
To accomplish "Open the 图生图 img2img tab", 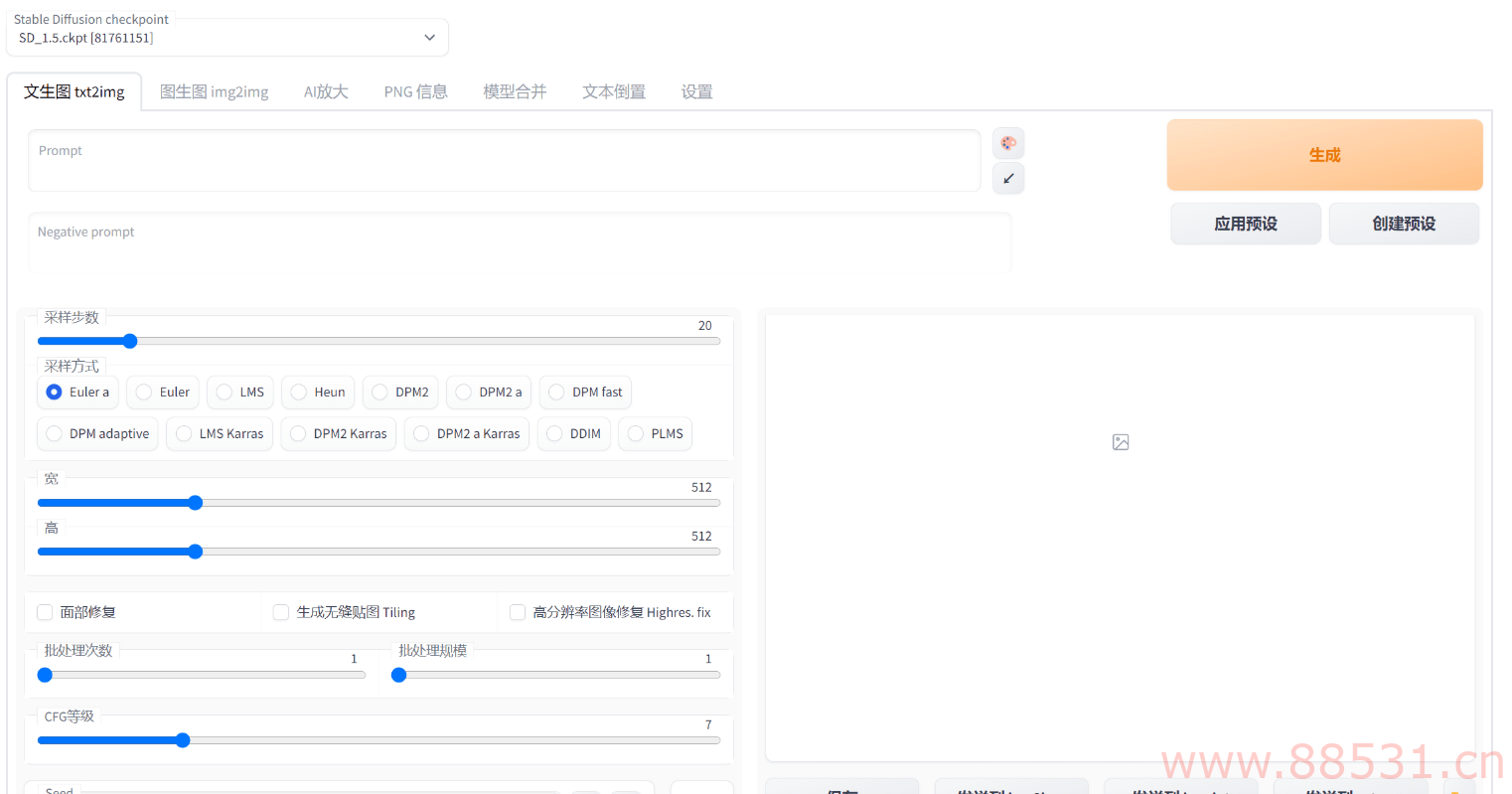I will [x=215, y=91].
